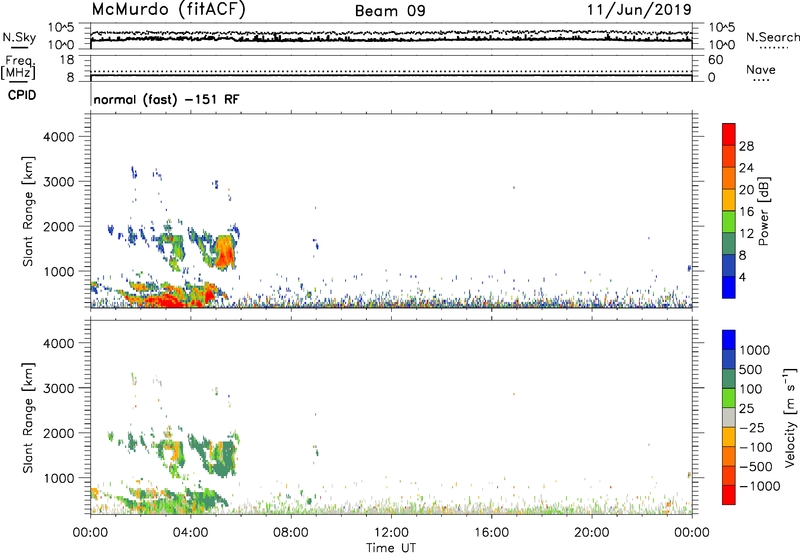Click the orange high-power echo patch near 05:00
Viewport: 800px width, 554px height.
(224, 252)
